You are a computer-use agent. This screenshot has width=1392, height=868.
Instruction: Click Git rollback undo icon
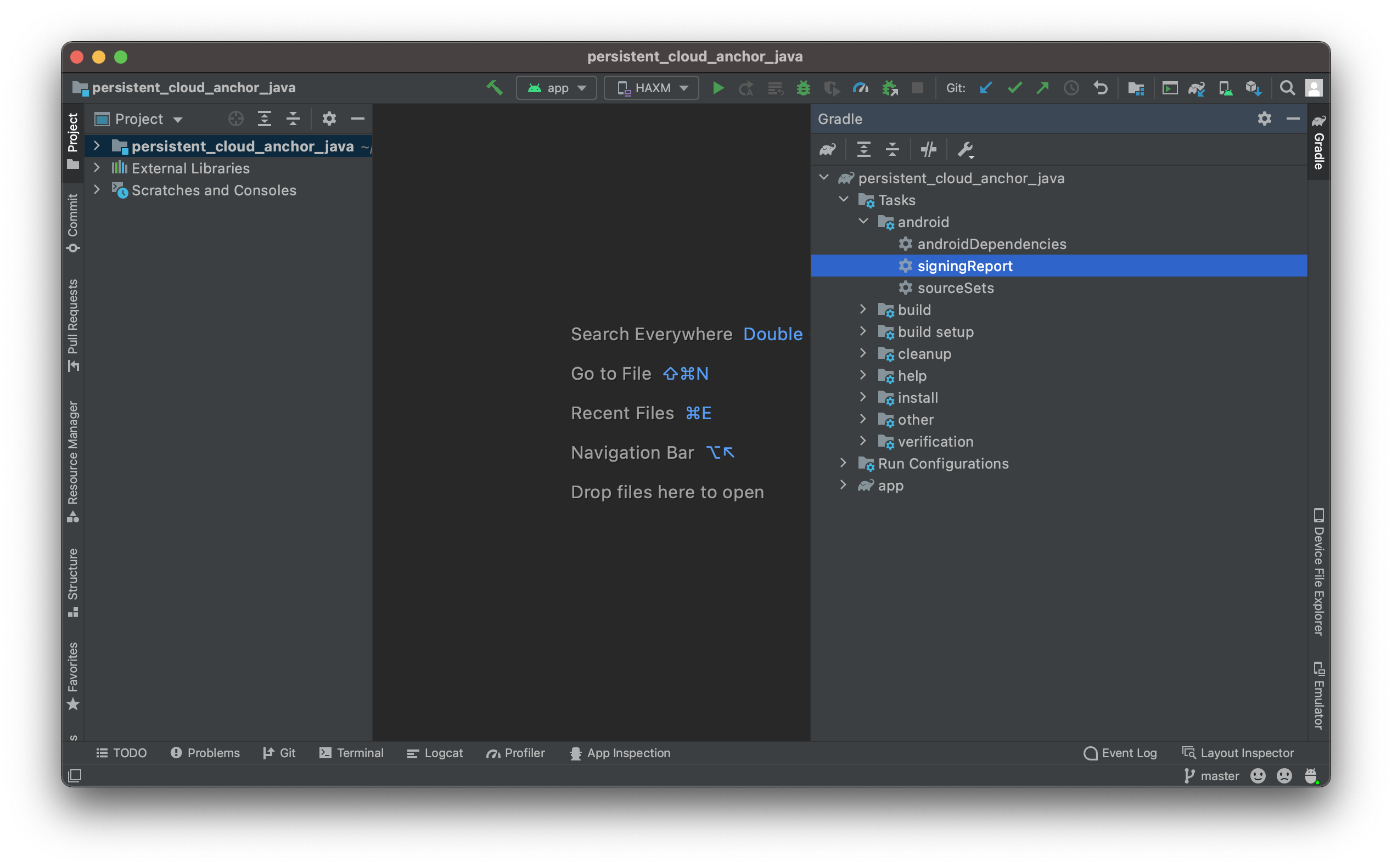pos(1101,88)
